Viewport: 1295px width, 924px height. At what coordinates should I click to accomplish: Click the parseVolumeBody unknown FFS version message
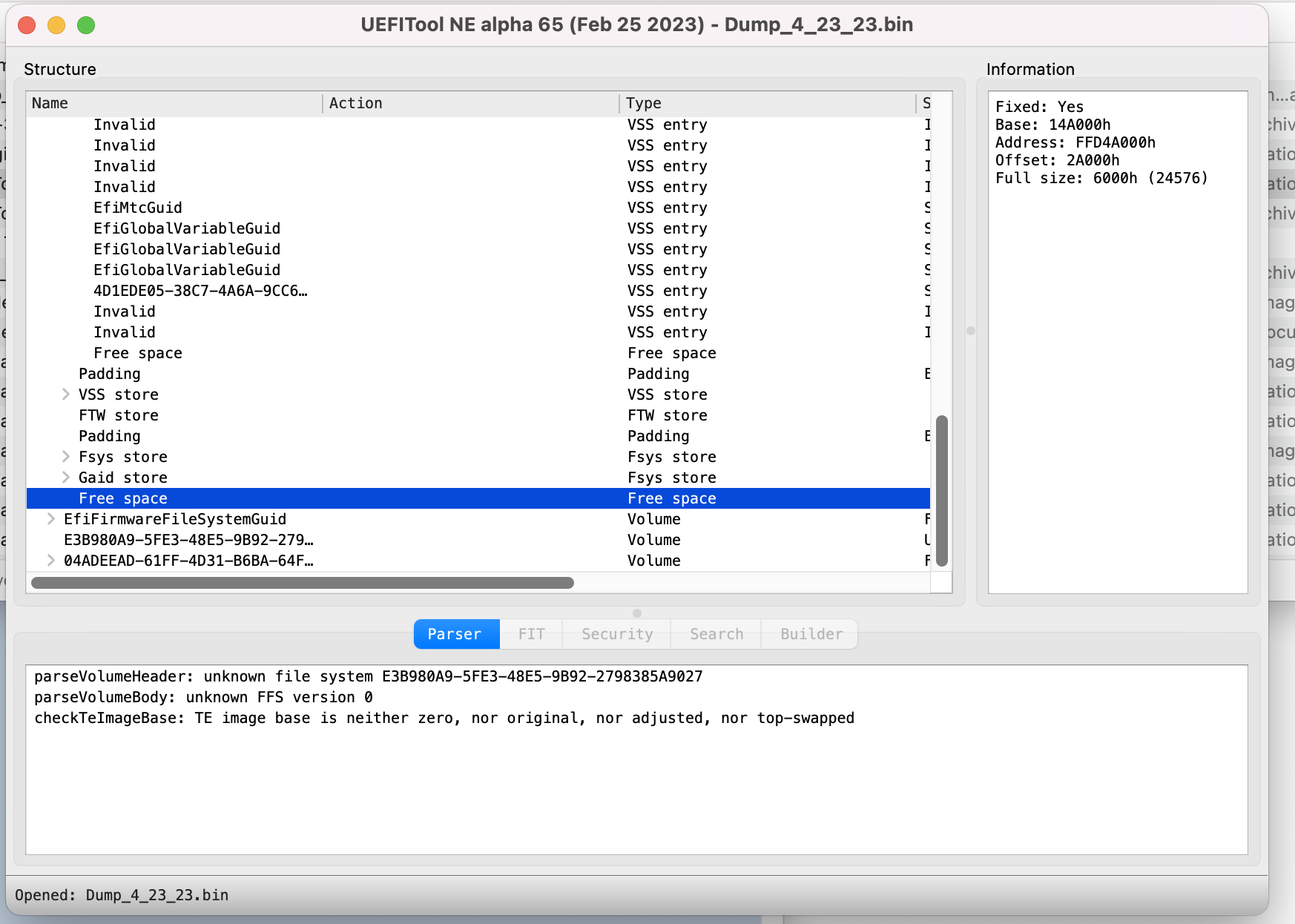pos(203,697)
